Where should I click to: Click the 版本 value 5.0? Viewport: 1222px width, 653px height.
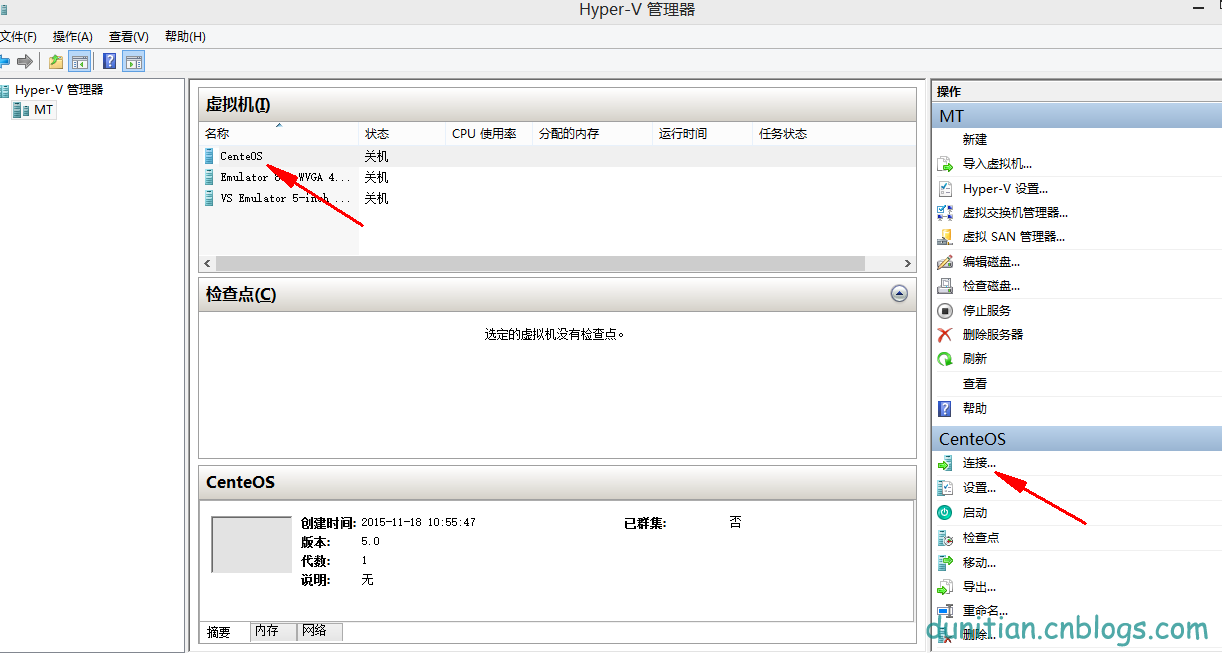(370, 541)
